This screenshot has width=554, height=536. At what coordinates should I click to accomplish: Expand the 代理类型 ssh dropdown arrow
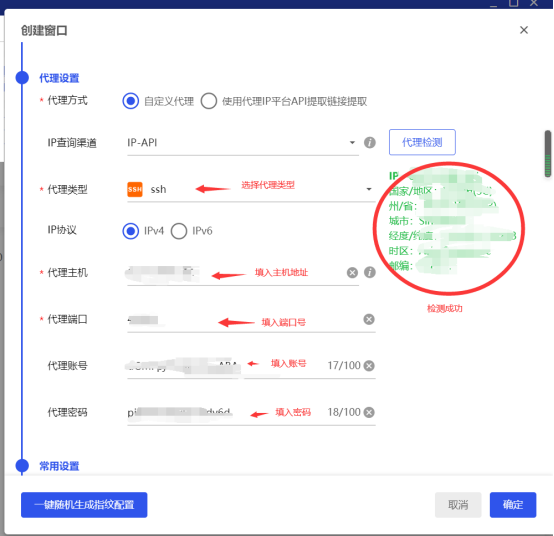click(x=369, y=189)
